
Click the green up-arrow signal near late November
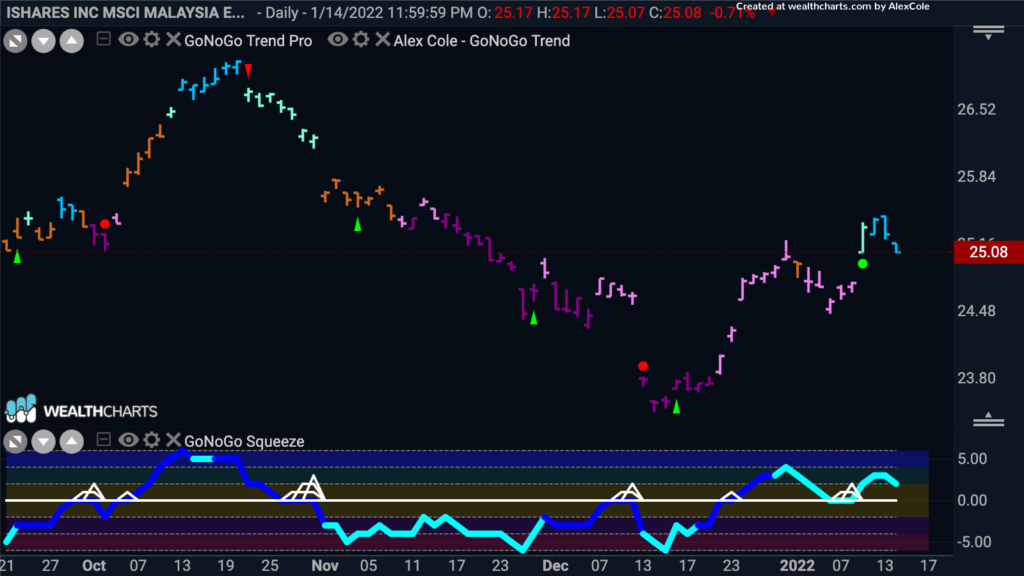pos(534,318)
